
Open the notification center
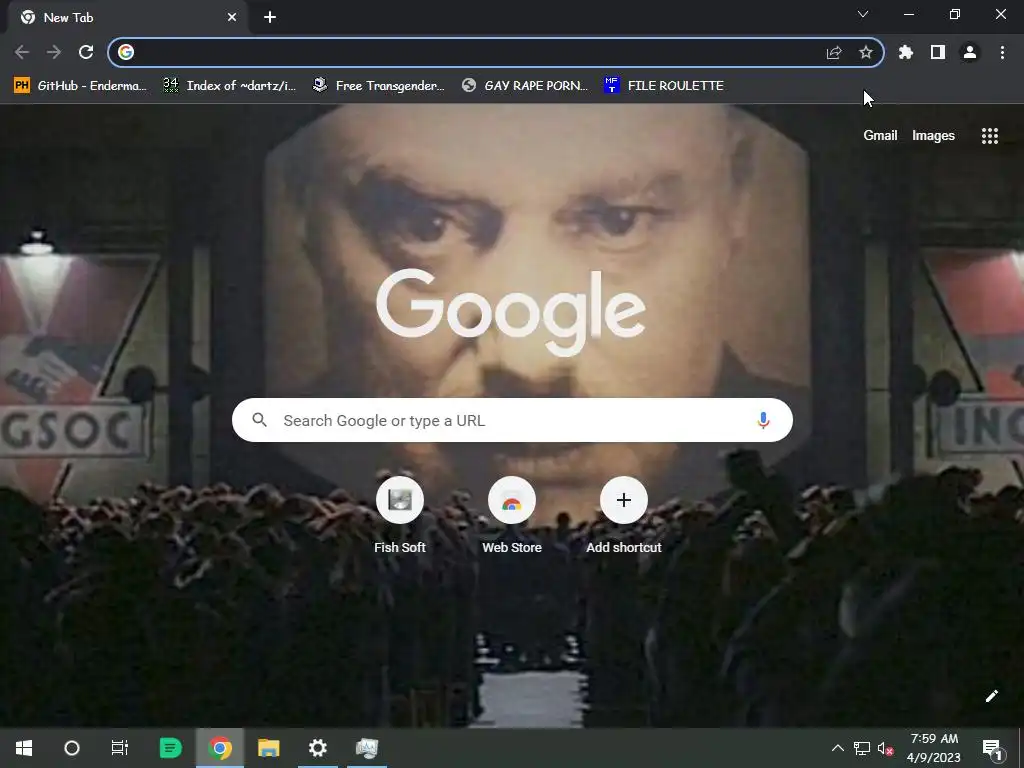click(992, 748)
